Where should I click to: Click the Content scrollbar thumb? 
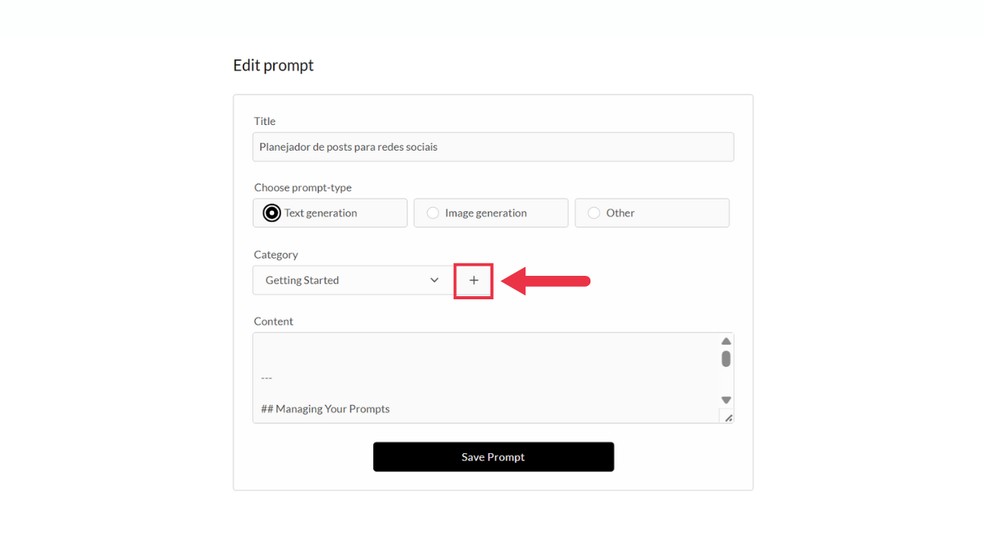pyautogui.click(x=726, y=359)
